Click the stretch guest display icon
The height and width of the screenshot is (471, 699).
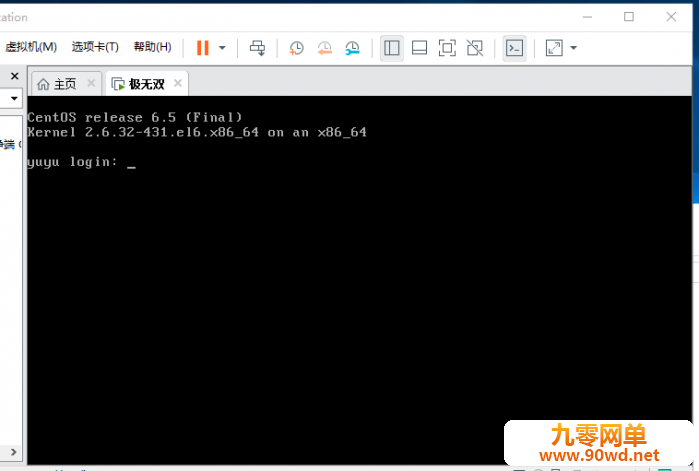pos(554,48)
